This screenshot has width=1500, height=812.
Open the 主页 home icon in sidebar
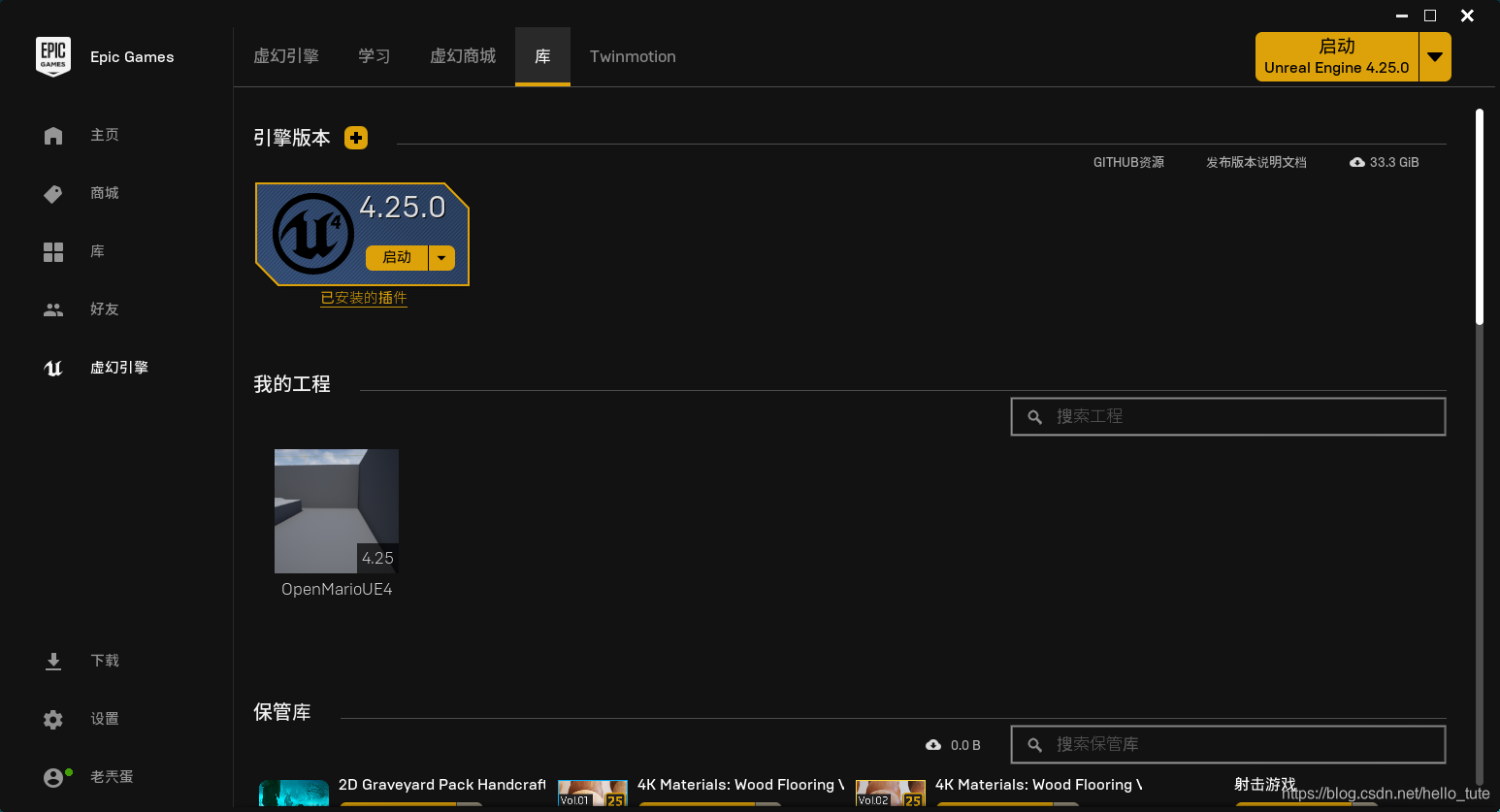point(53,136)
